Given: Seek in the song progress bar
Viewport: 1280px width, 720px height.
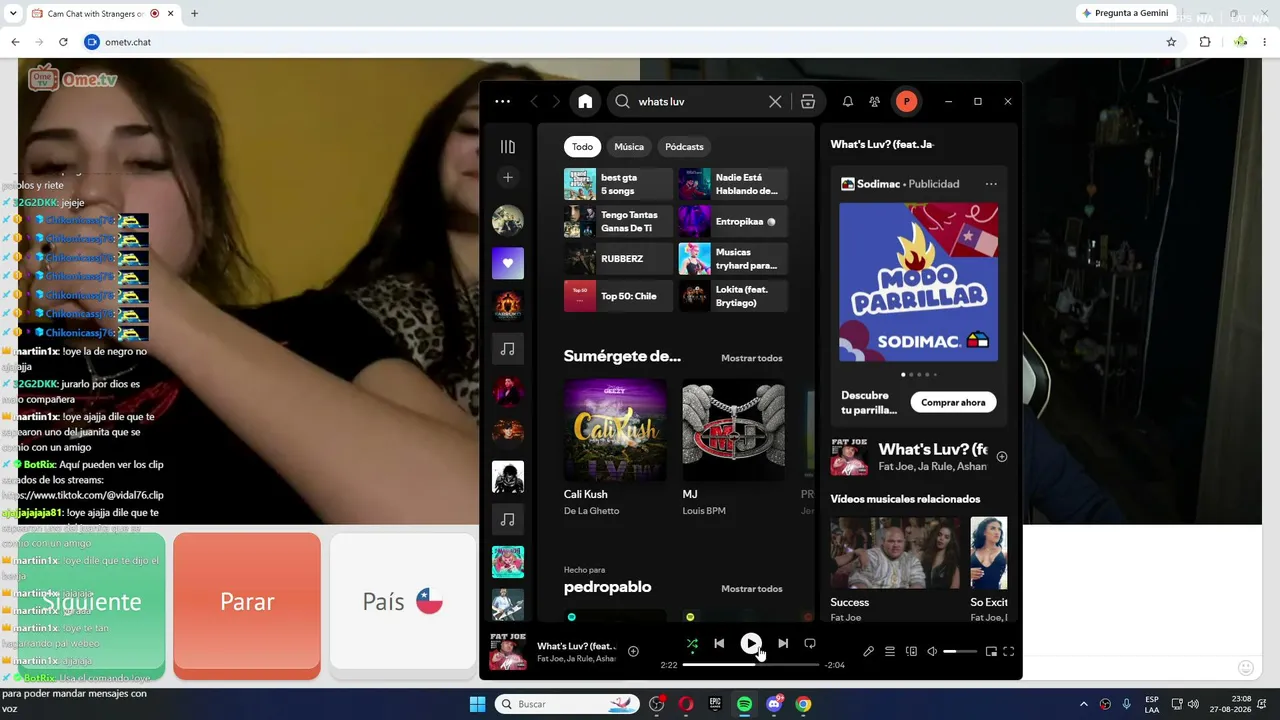Looking at the screenshot, I should pyautogui.click(x=751, y=665).
